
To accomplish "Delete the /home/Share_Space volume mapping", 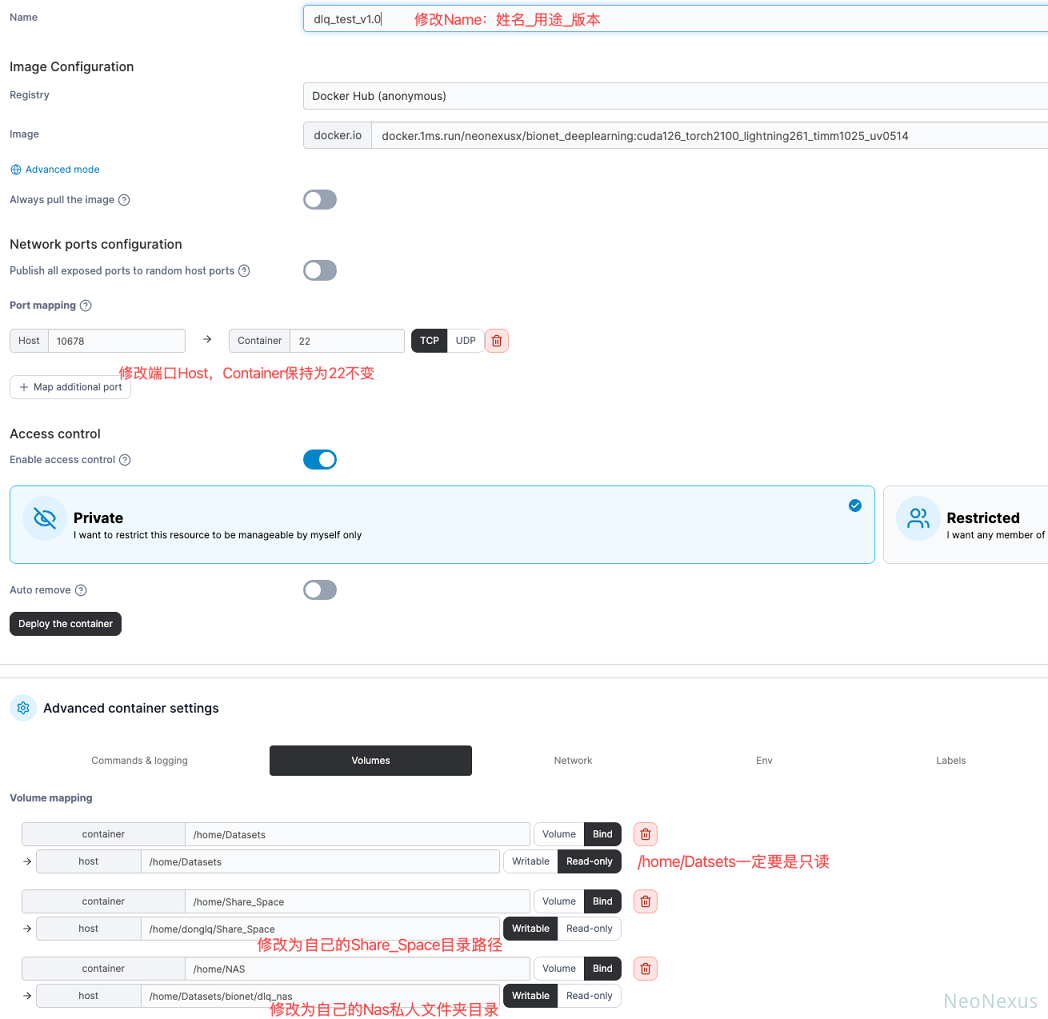I will click(645, 901).
